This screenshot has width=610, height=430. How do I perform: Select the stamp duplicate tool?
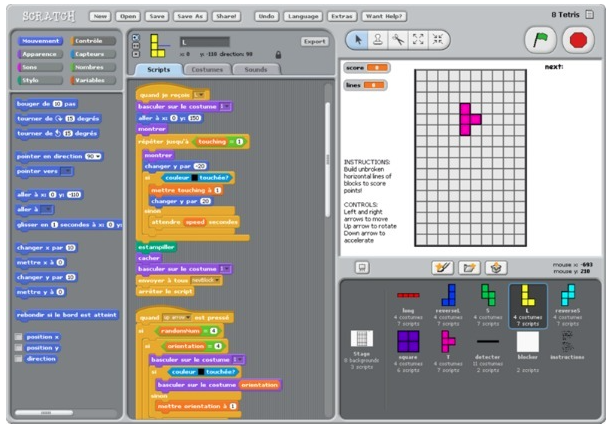[377, 39]
